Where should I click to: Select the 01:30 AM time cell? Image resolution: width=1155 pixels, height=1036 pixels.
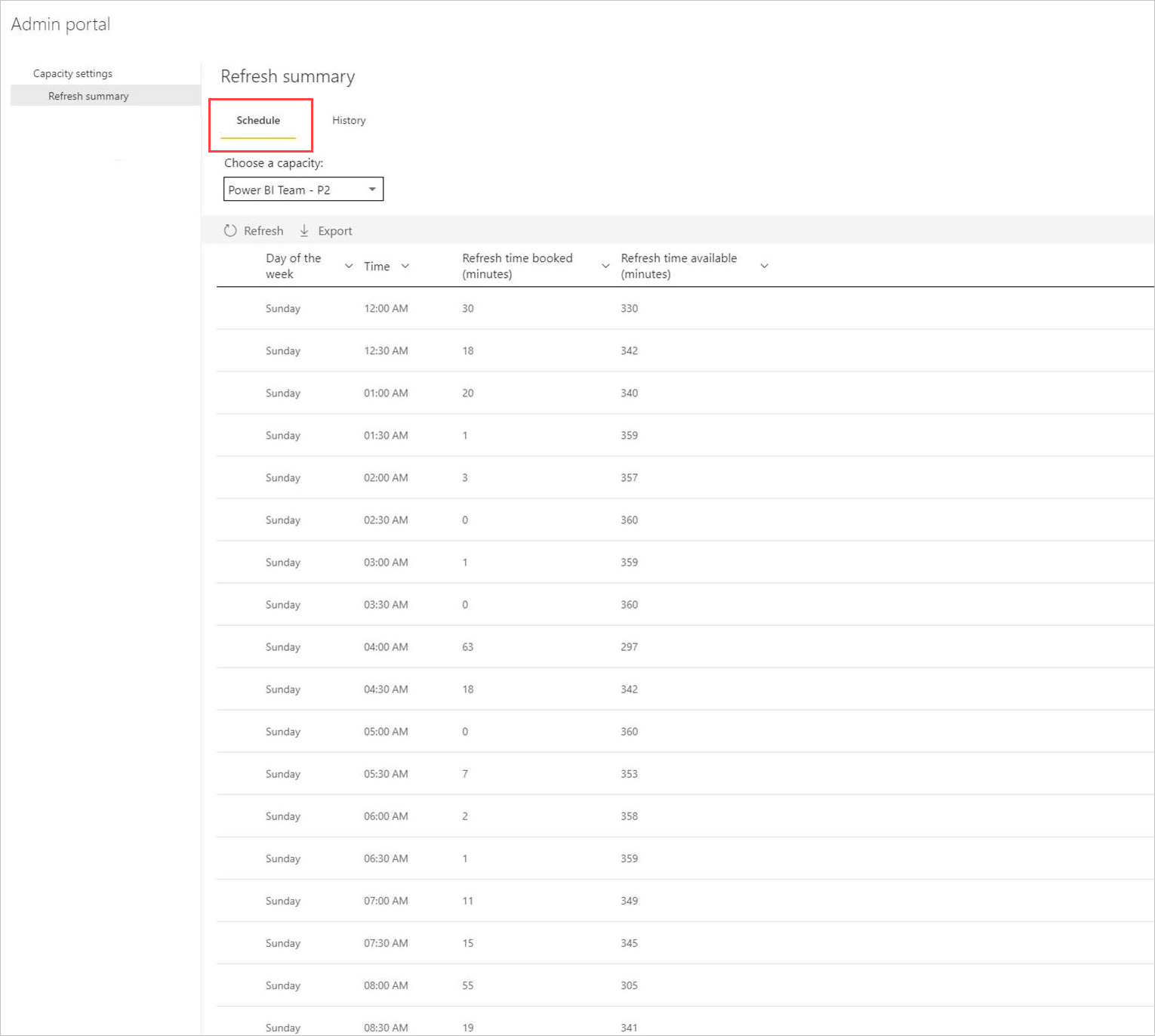point(386,435)
